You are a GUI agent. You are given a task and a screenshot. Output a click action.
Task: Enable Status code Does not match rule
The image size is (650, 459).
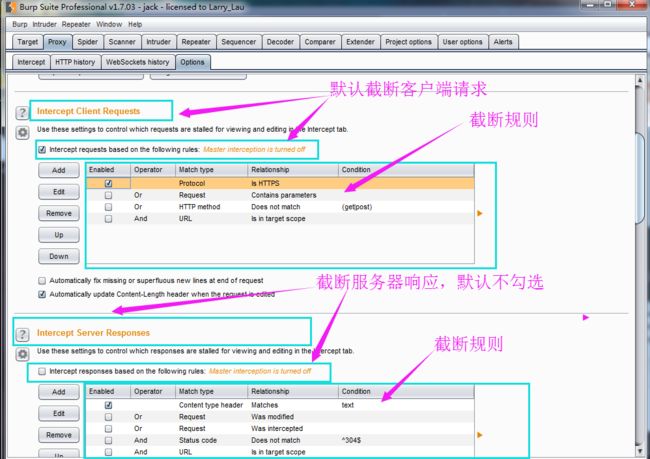coord(108,440)
